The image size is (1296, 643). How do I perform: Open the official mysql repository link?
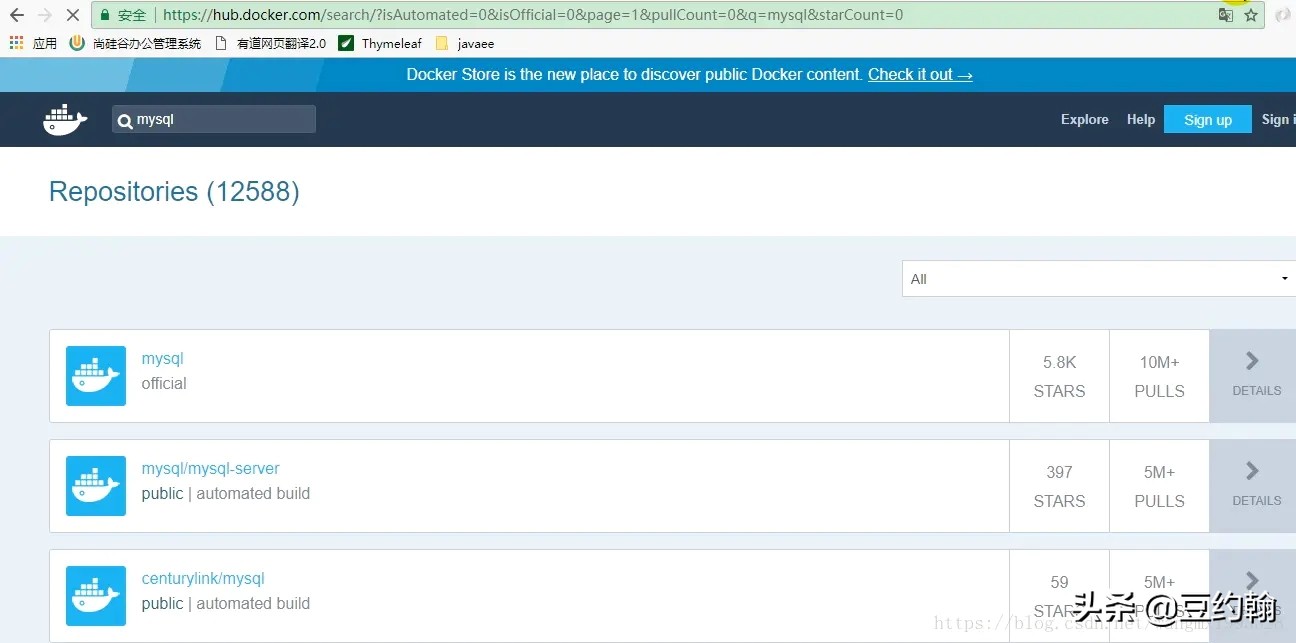(163, 359)
